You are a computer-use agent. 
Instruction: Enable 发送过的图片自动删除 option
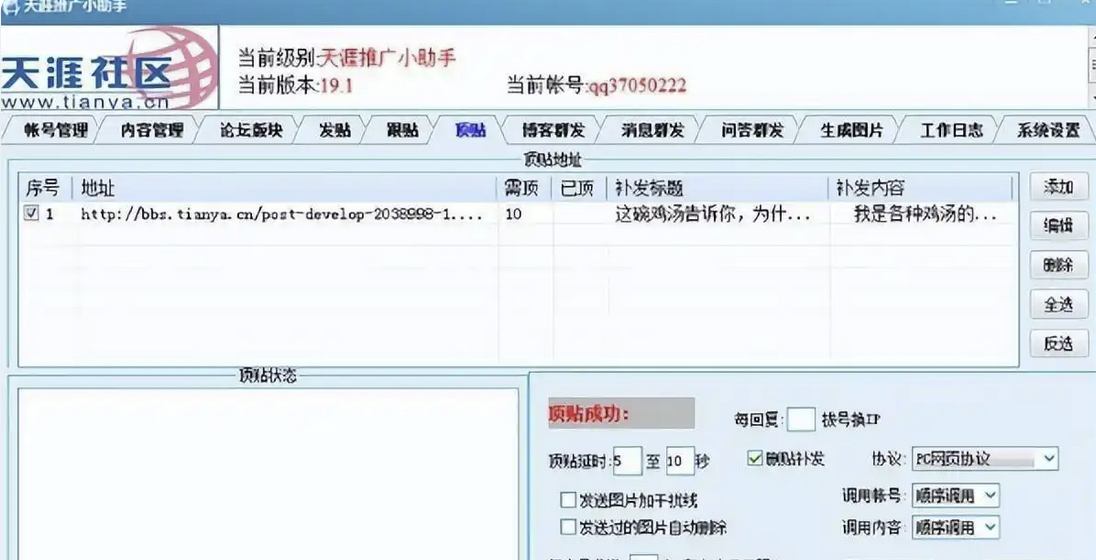(568, 527)
